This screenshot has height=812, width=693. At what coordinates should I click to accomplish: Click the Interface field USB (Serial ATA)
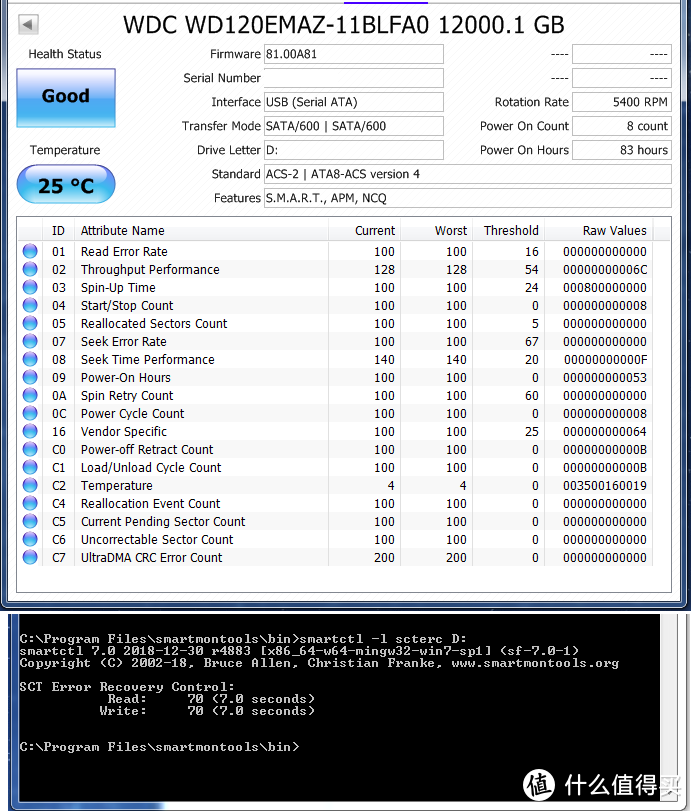pos(354,102)
